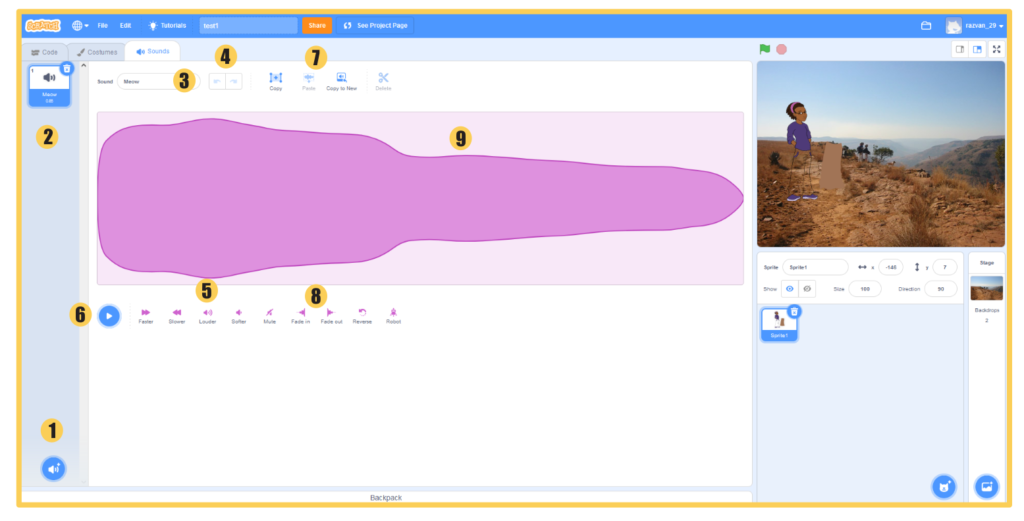Apply the Robot effect to the sound
Viewport: 1024px width, 521px height.
[393, 313]
